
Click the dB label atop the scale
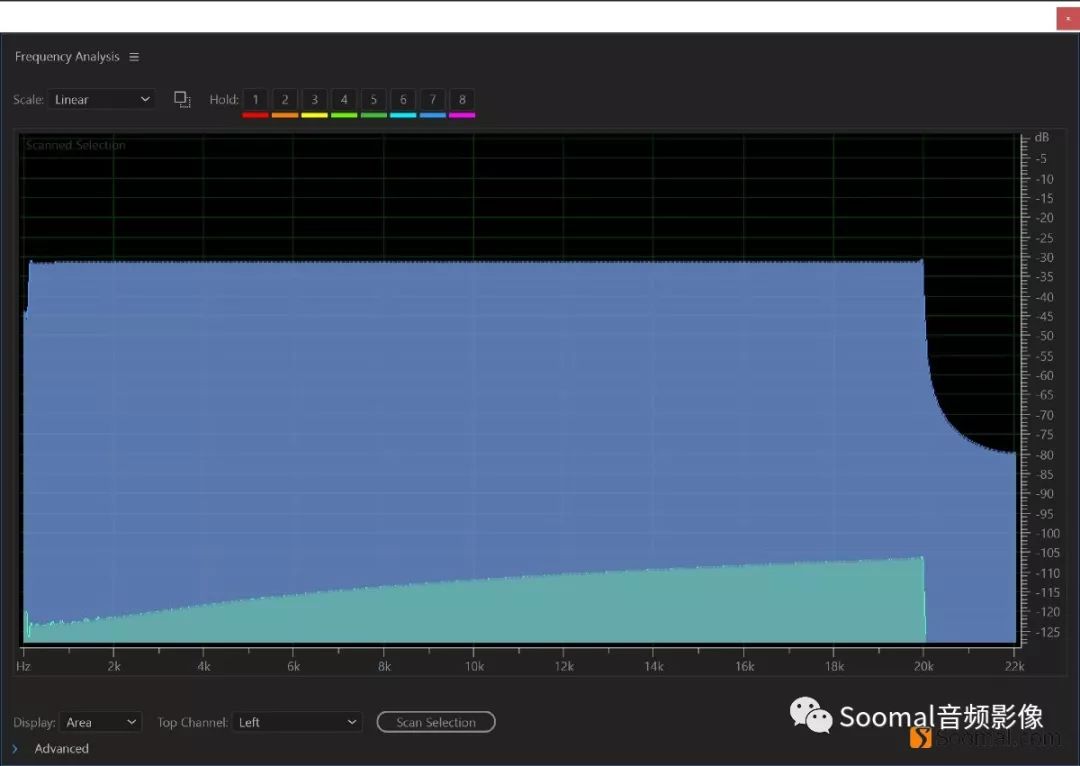pyautogui.click(x=1041, y=137)
